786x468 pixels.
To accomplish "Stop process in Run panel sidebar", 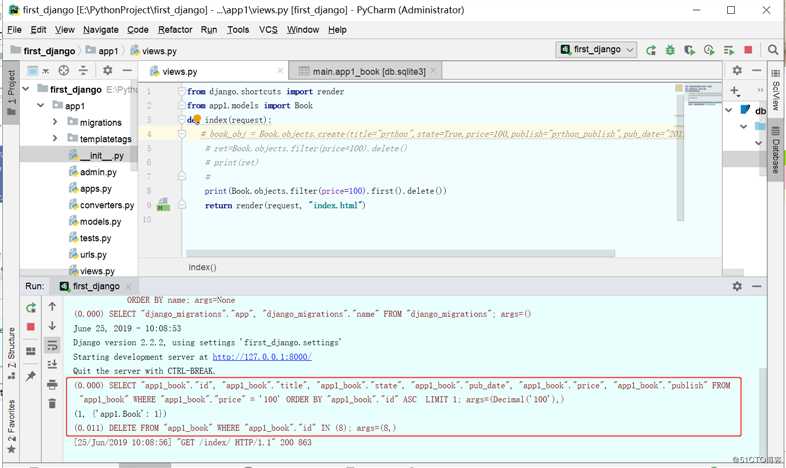I will (31, 327).
